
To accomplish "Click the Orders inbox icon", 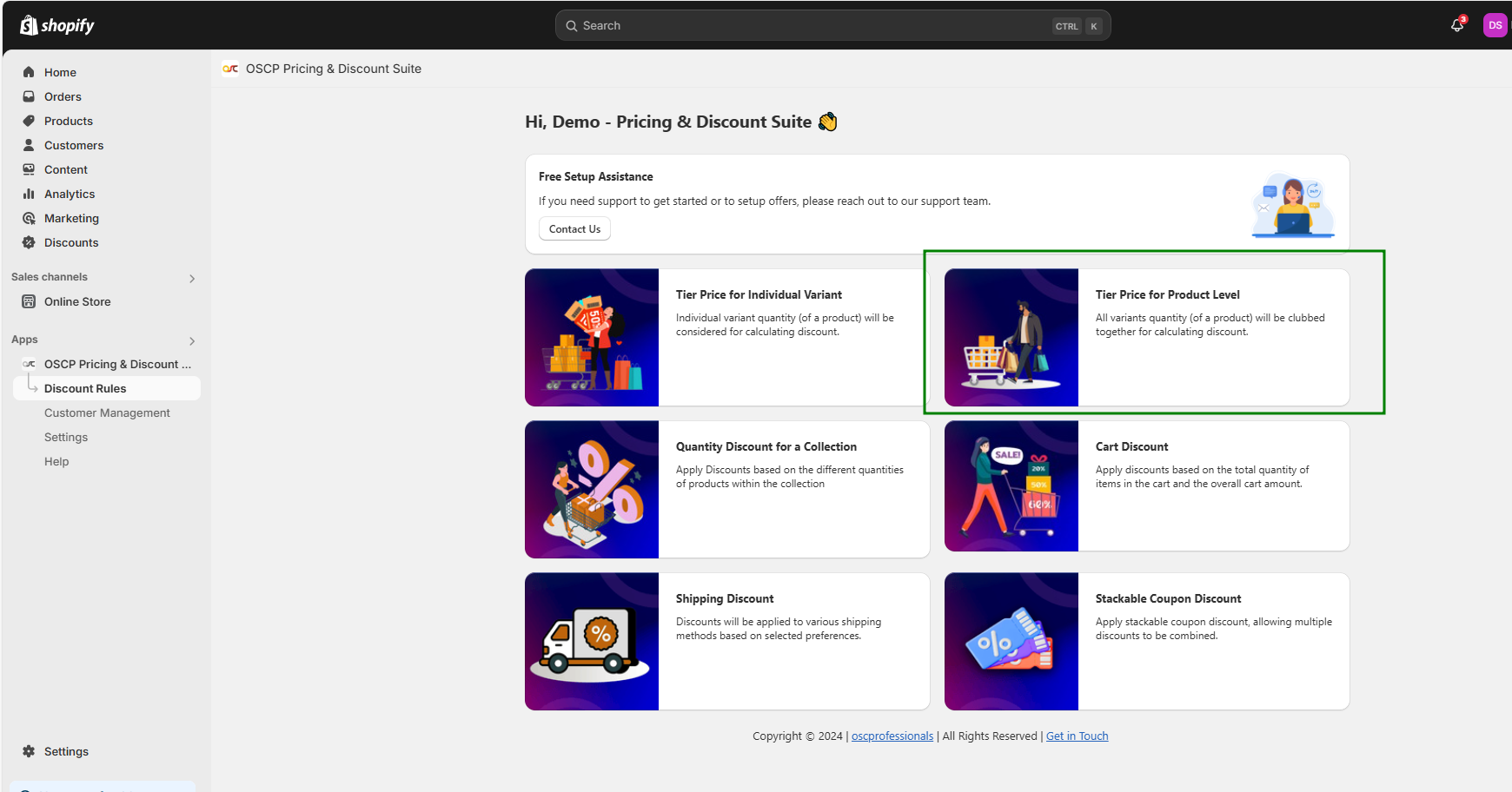I will click(29, 96).
